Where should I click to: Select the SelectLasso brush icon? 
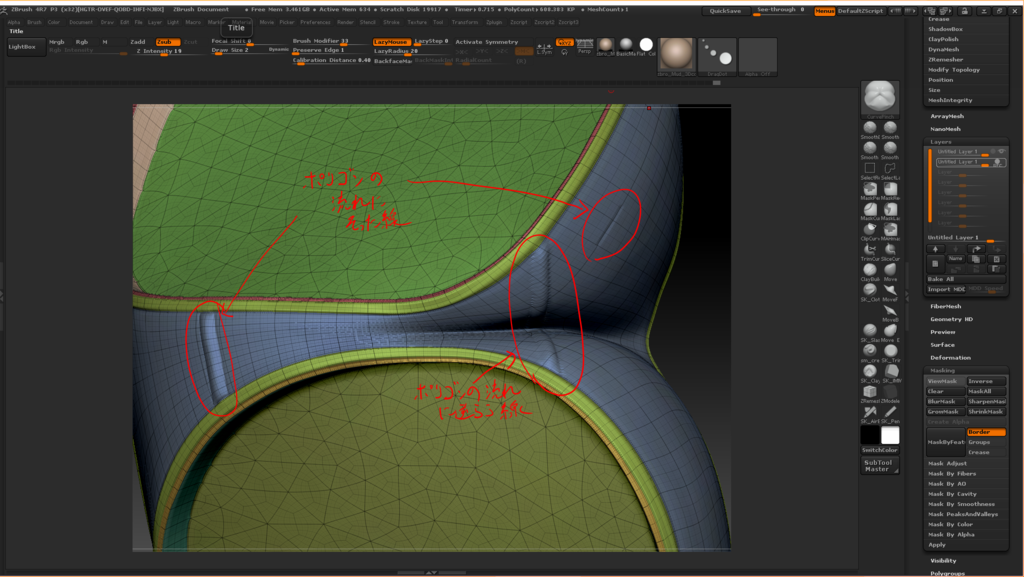[890, 168]
